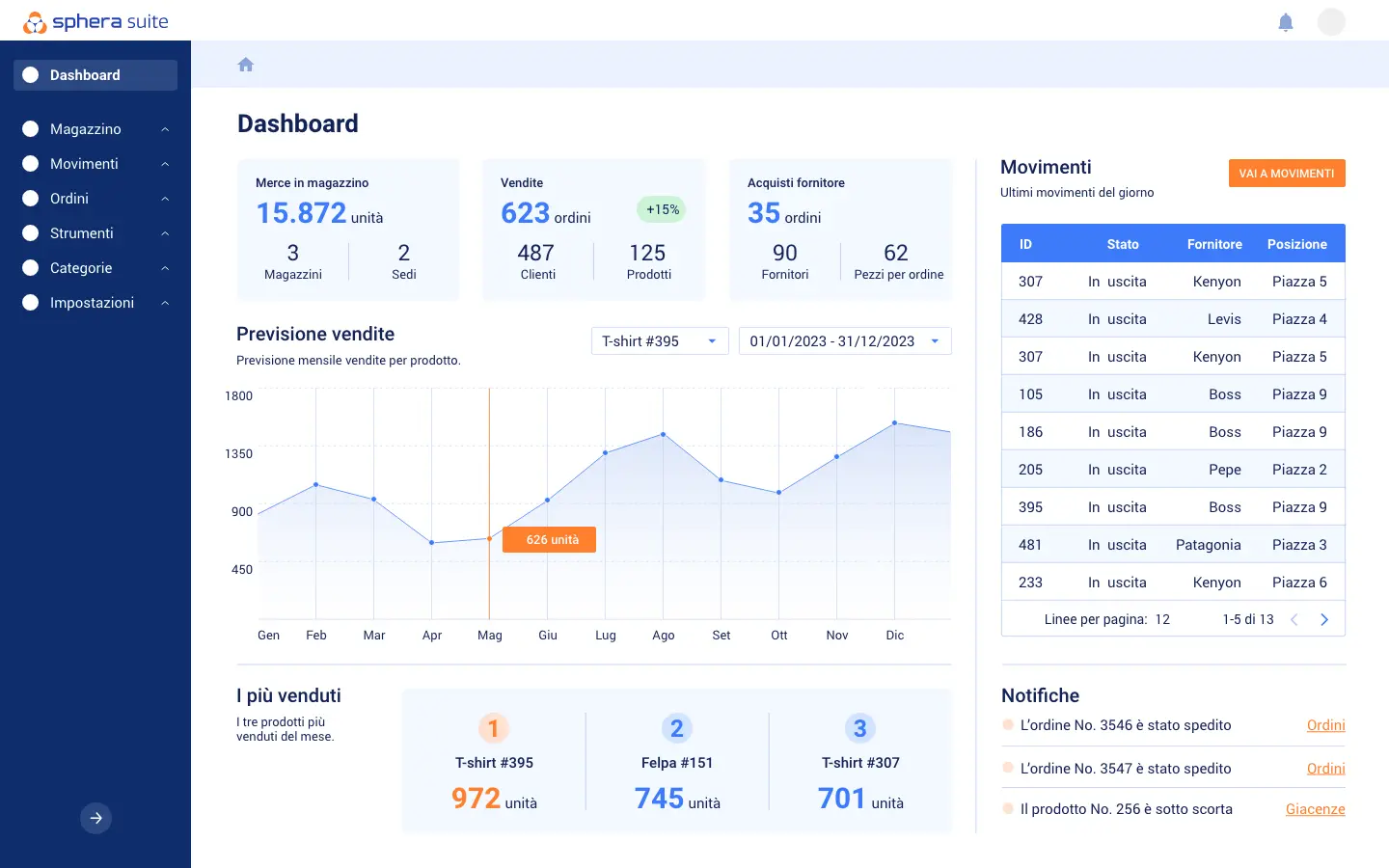Image resolution: width=1389 pixels, height=868 pixels.
Task: Click the Strumenti sidebar circle icon
Action: point(31,233)
